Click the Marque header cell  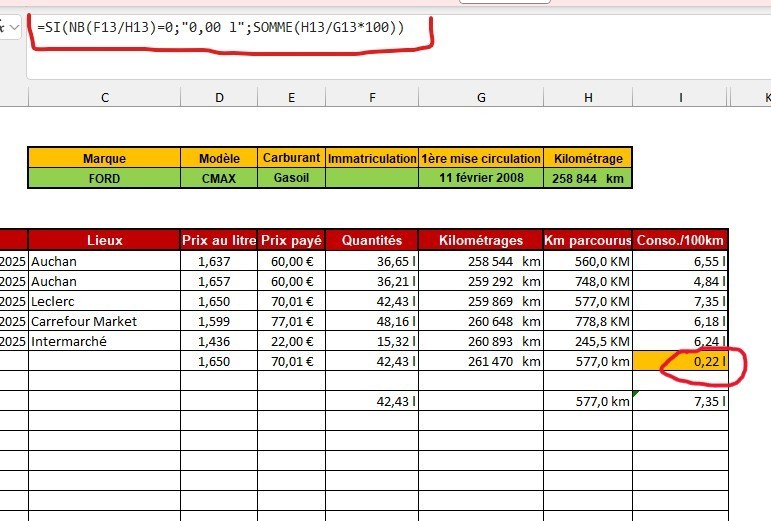[104, 158]
